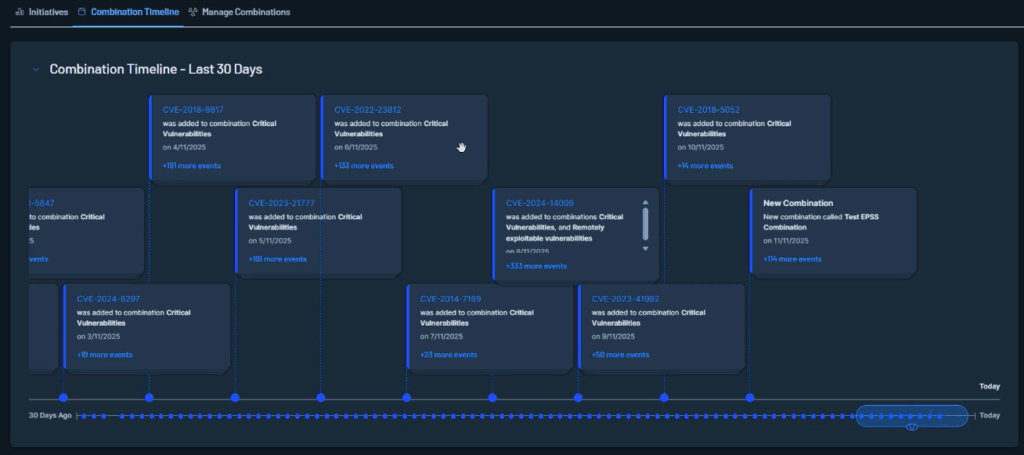Click the scrollbar thumb in CVE-2024-14009 card
The width and height of the screenshot is (1024, 455).
point(645,224)
